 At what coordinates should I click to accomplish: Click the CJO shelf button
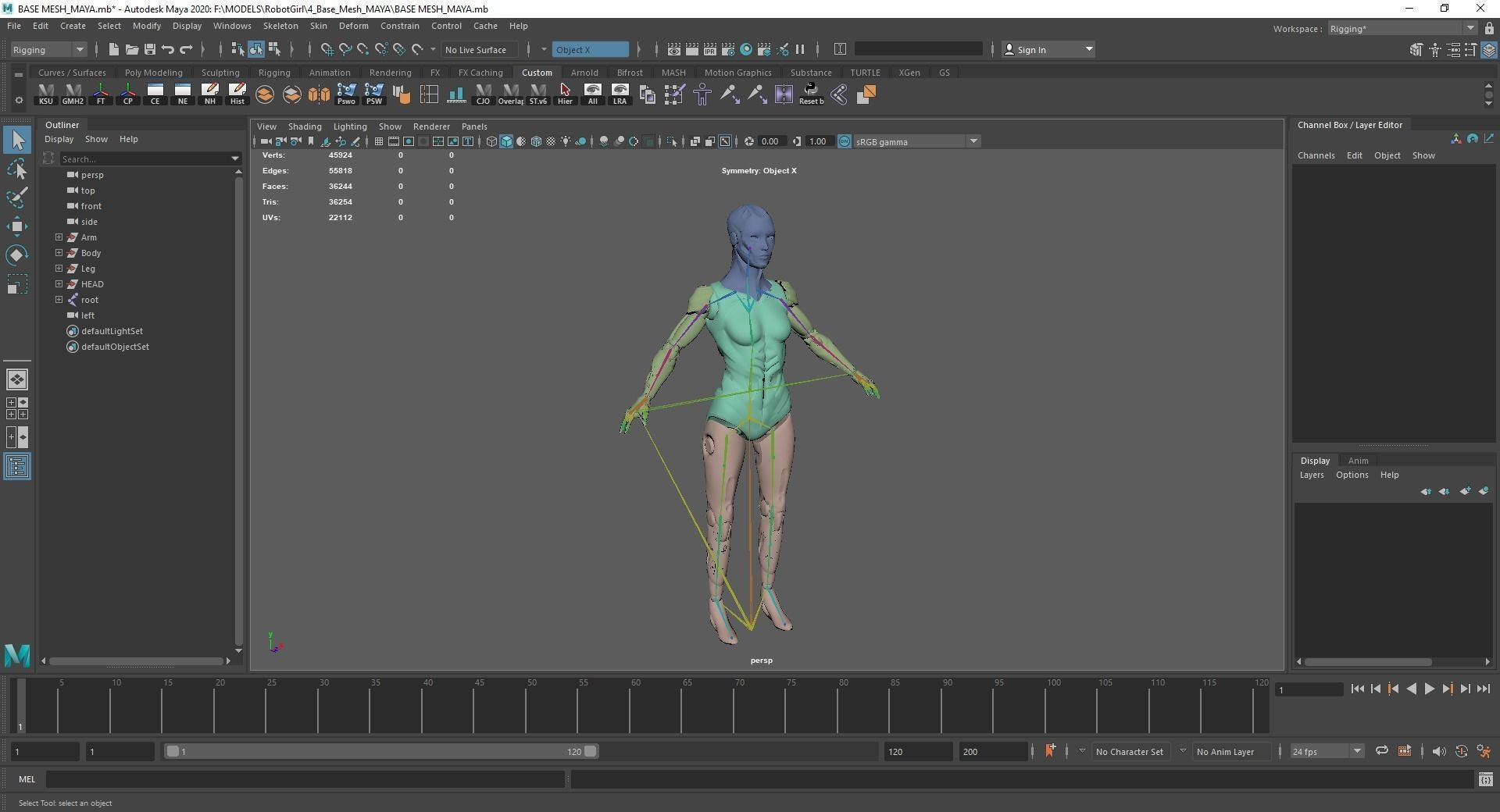[x=484, y=94]
